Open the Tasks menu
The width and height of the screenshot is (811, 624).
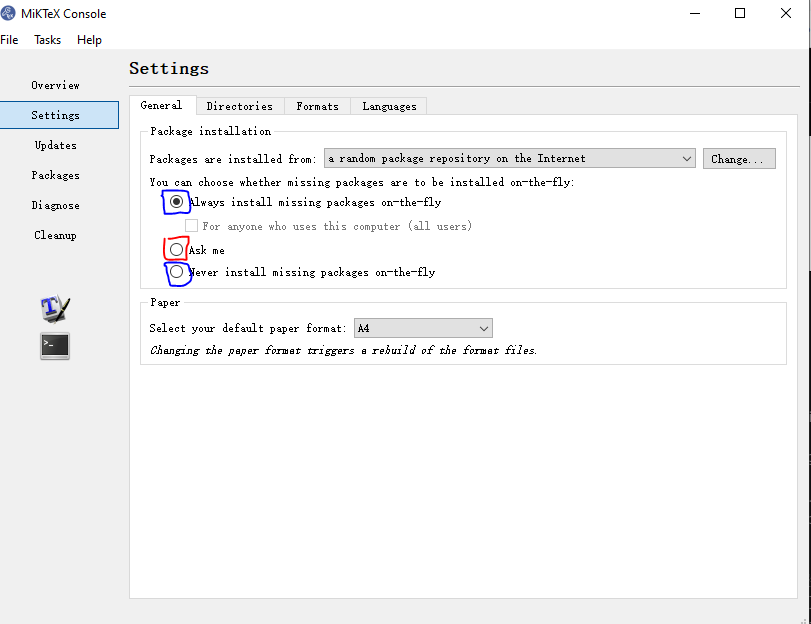(x=48, y=40)
